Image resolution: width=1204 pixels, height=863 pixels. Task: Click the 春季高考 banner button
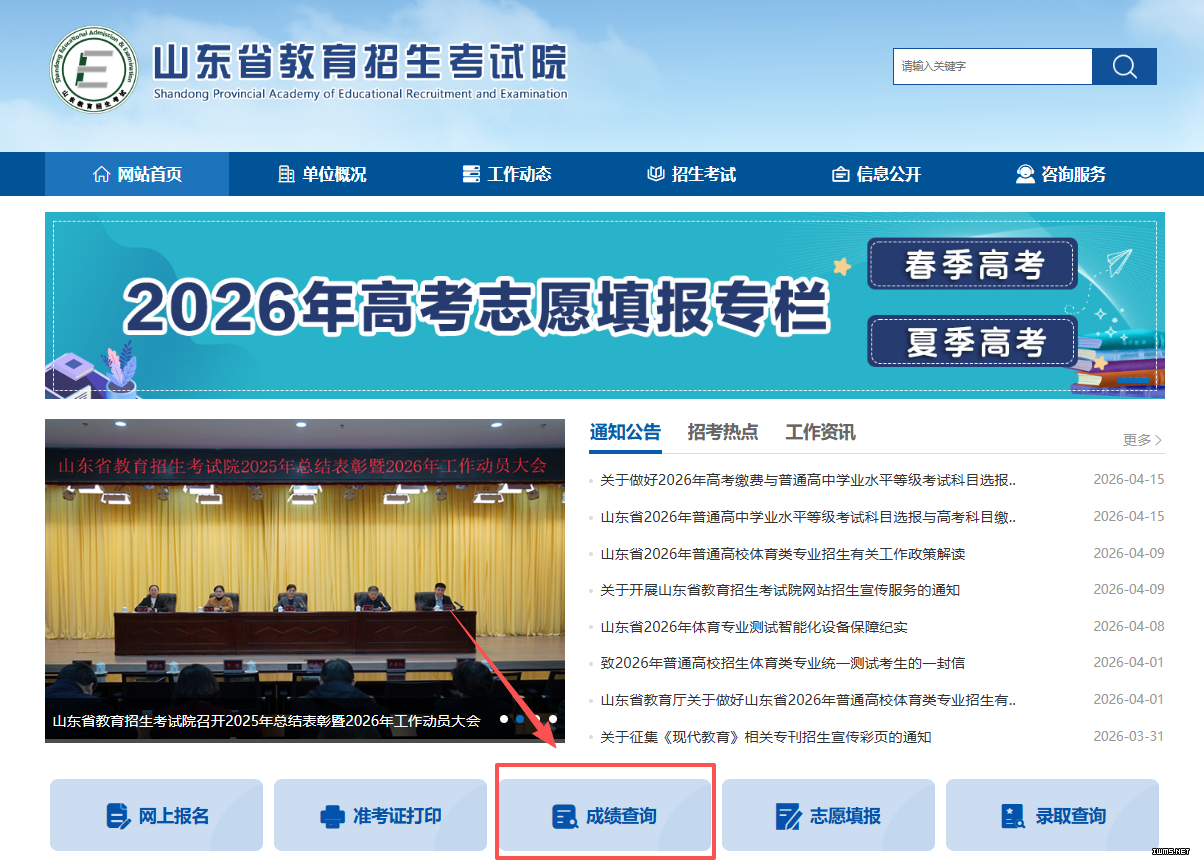click(x=972, y=264)
